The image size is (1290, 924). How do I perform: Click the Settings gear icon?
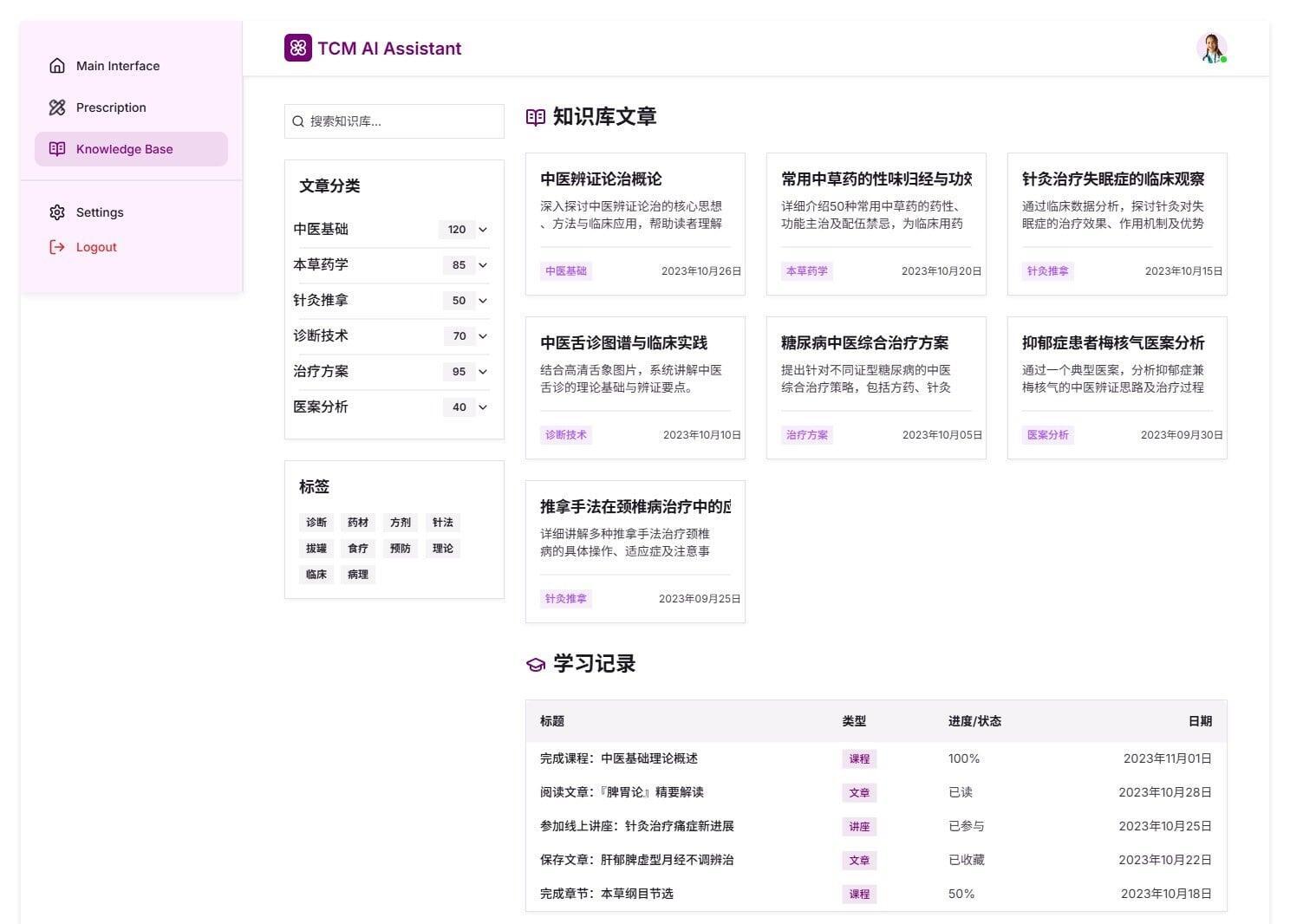click(57, 212)
